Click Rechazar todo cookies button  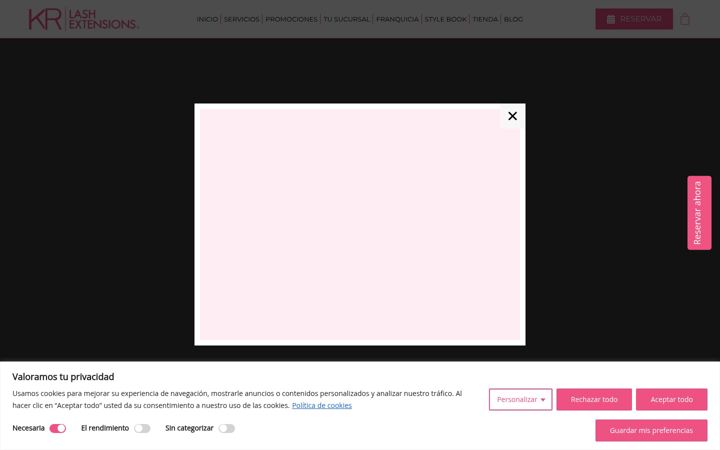[594, 399]
